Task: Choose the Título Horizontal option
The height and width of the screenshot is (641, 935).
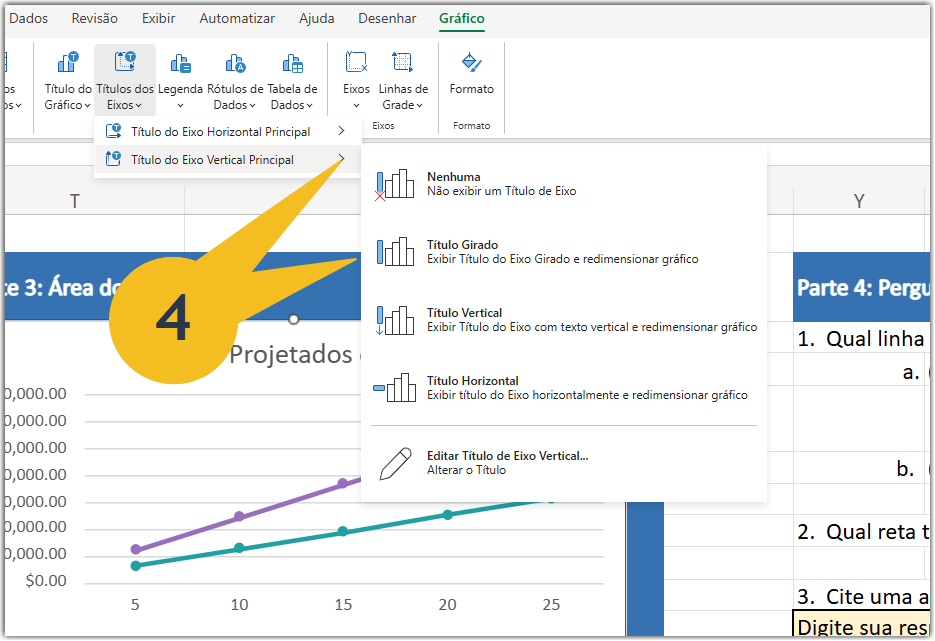Action: point(564,388)
